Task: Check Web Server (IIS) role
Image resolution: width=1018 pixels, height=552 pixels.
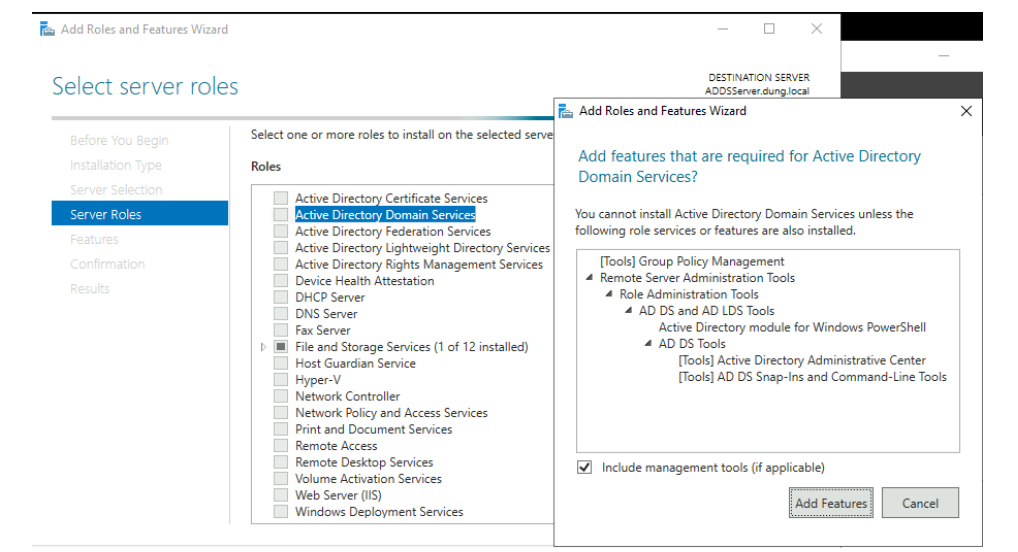Action: [280, 495]
